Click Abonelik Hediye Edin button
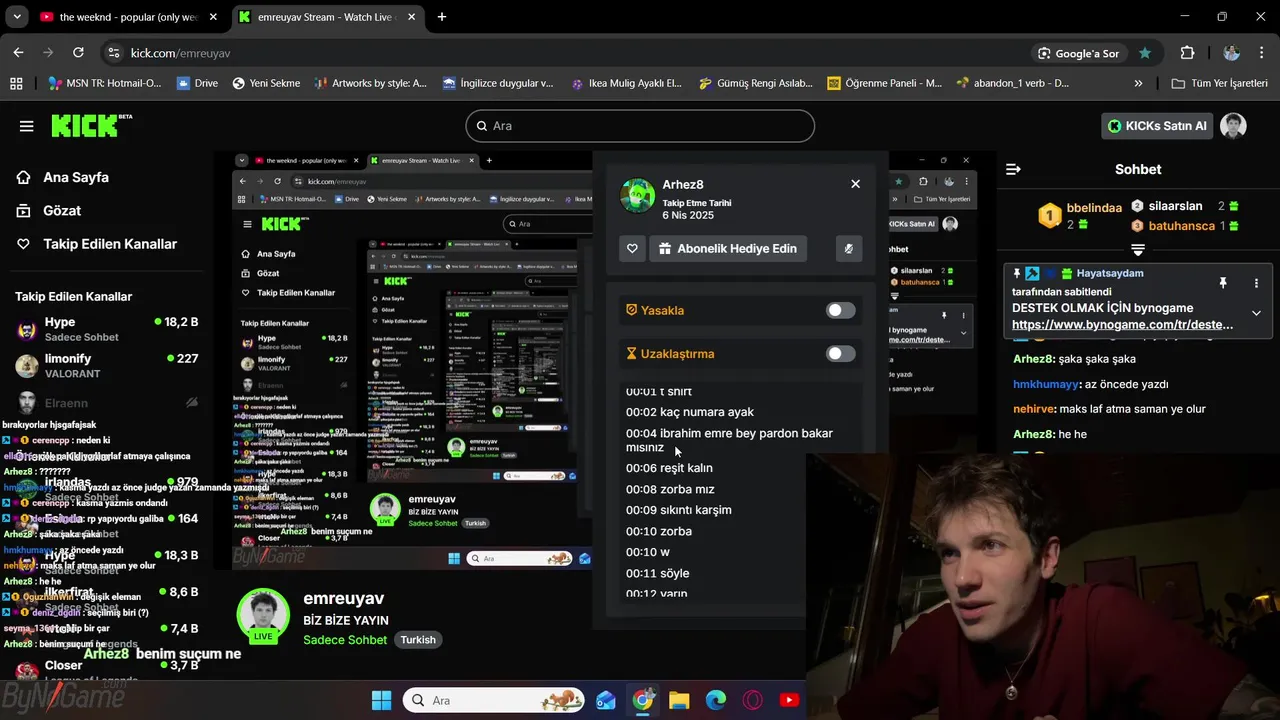1280x720 pixels. pos(728,248)
